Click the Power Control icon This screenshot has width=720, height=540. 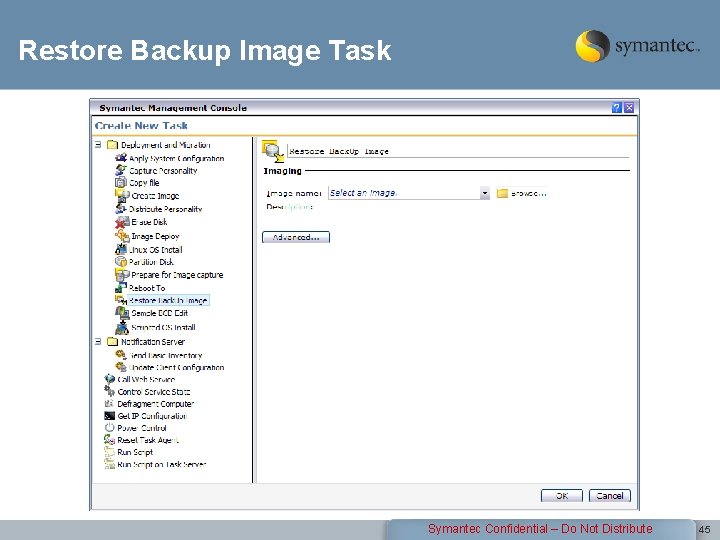[109, 428]
